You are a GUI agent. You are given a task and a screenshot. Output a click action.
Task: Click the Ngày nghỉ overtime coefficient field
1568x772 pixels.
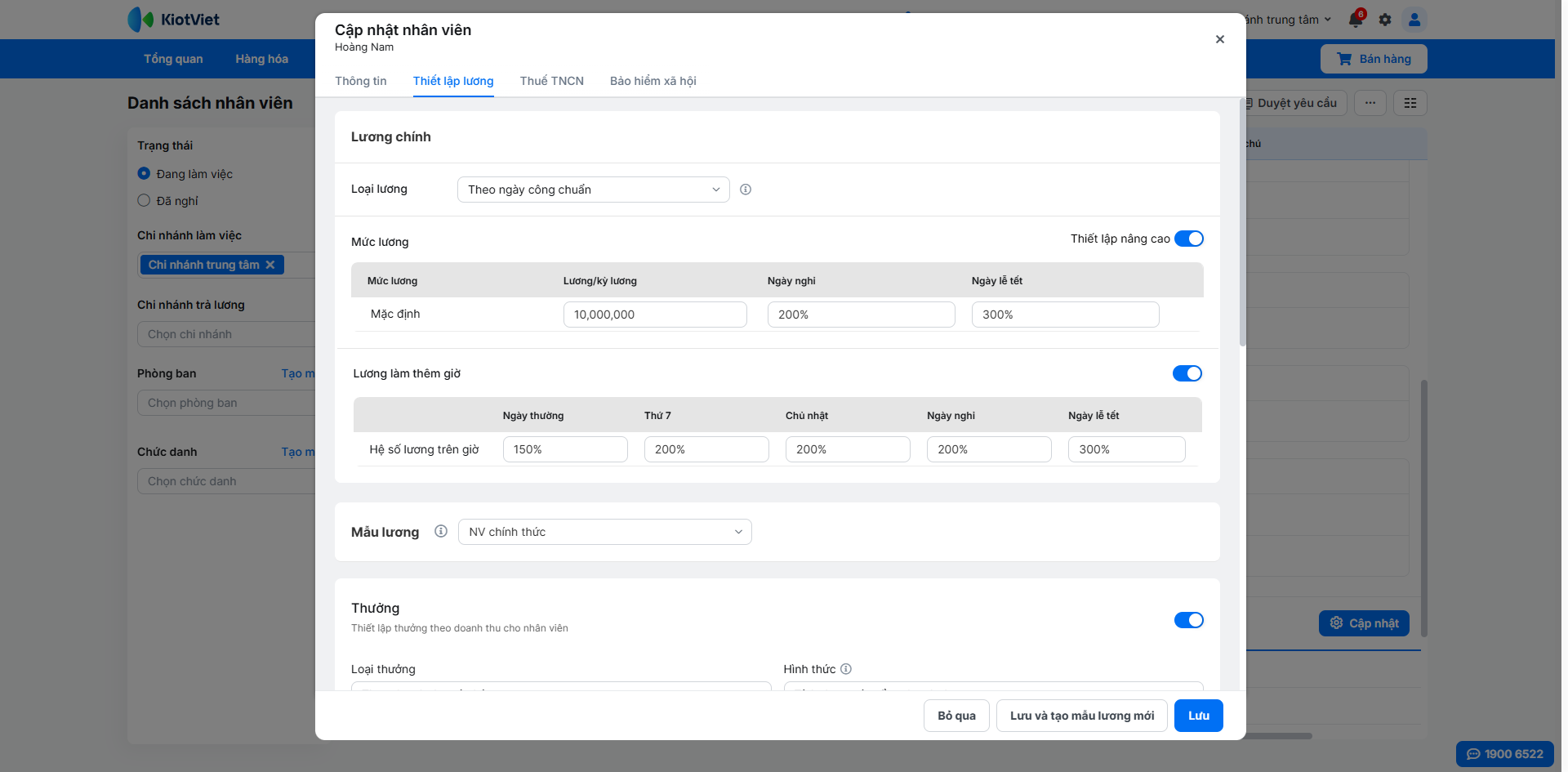pyautogui.click(x=989, y=449)
